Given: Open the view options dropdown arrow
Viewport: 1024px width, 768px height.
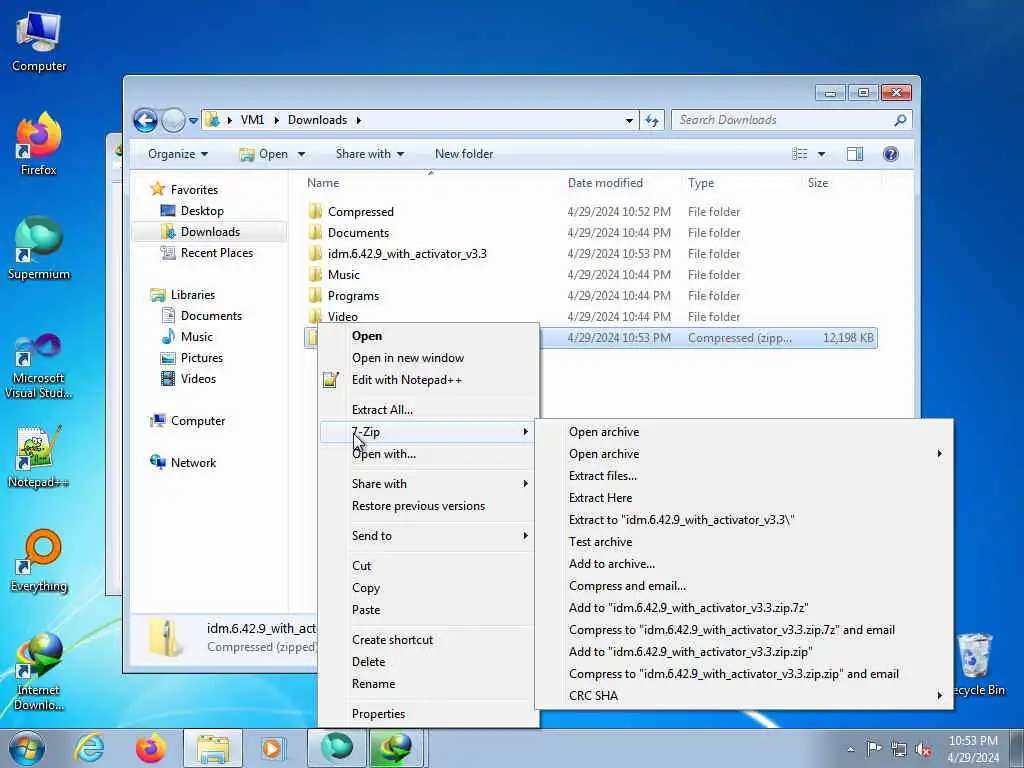Looking at the screenshot, I should point(822,154).
